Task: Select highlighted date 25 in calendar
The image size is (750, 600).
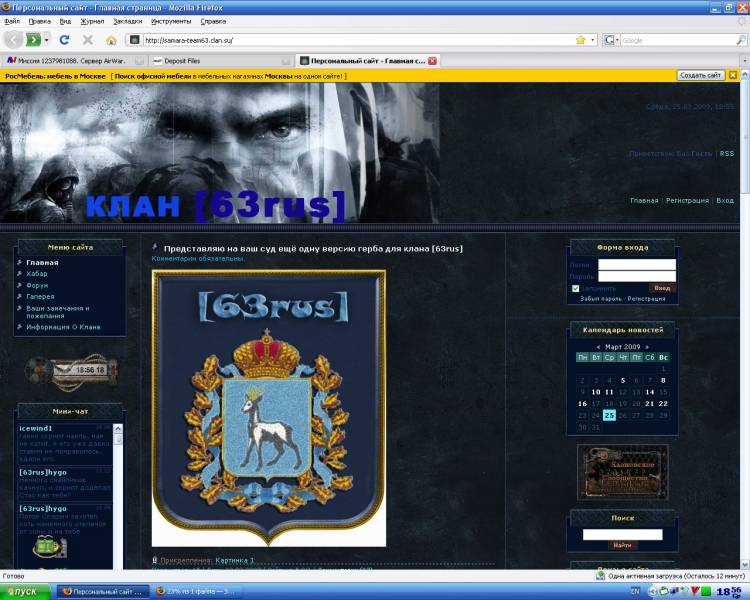Action: 609,415
